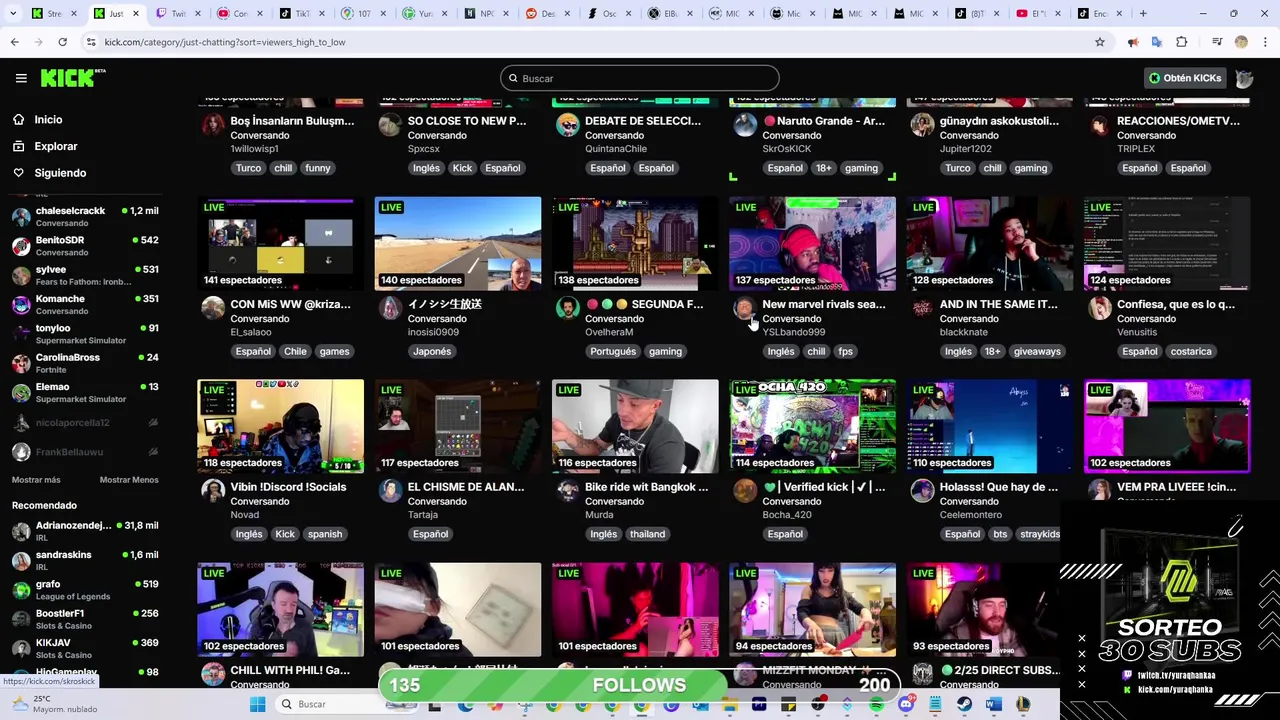1280x720 pixels.
Task: Click OvelheraM channel avatar
Action: [x=567, y=308]
